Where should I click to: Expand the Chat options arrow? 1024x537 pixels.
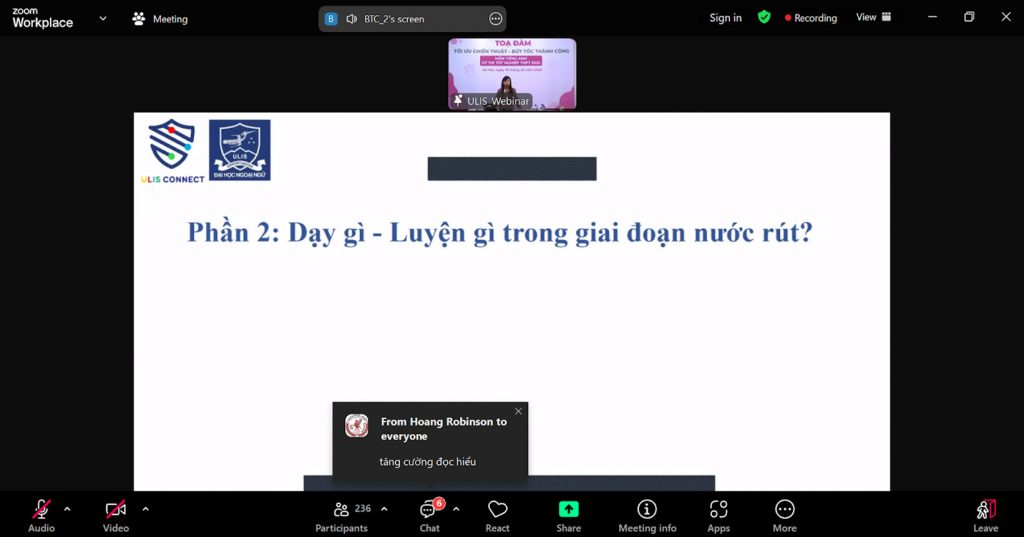pyautogui.click(x=456, y=509)
